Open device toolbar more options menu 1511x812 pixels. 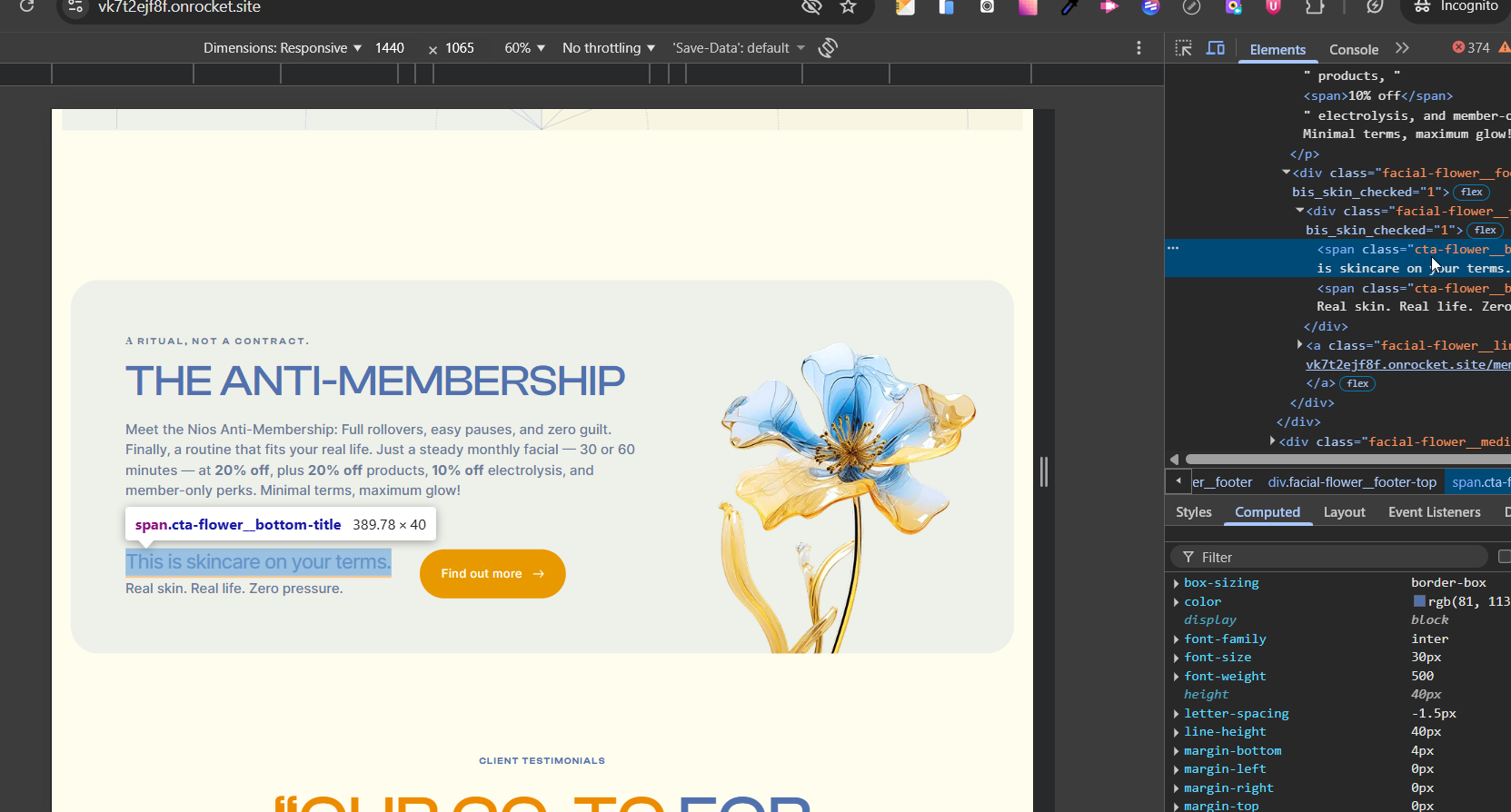(1138, 47)
